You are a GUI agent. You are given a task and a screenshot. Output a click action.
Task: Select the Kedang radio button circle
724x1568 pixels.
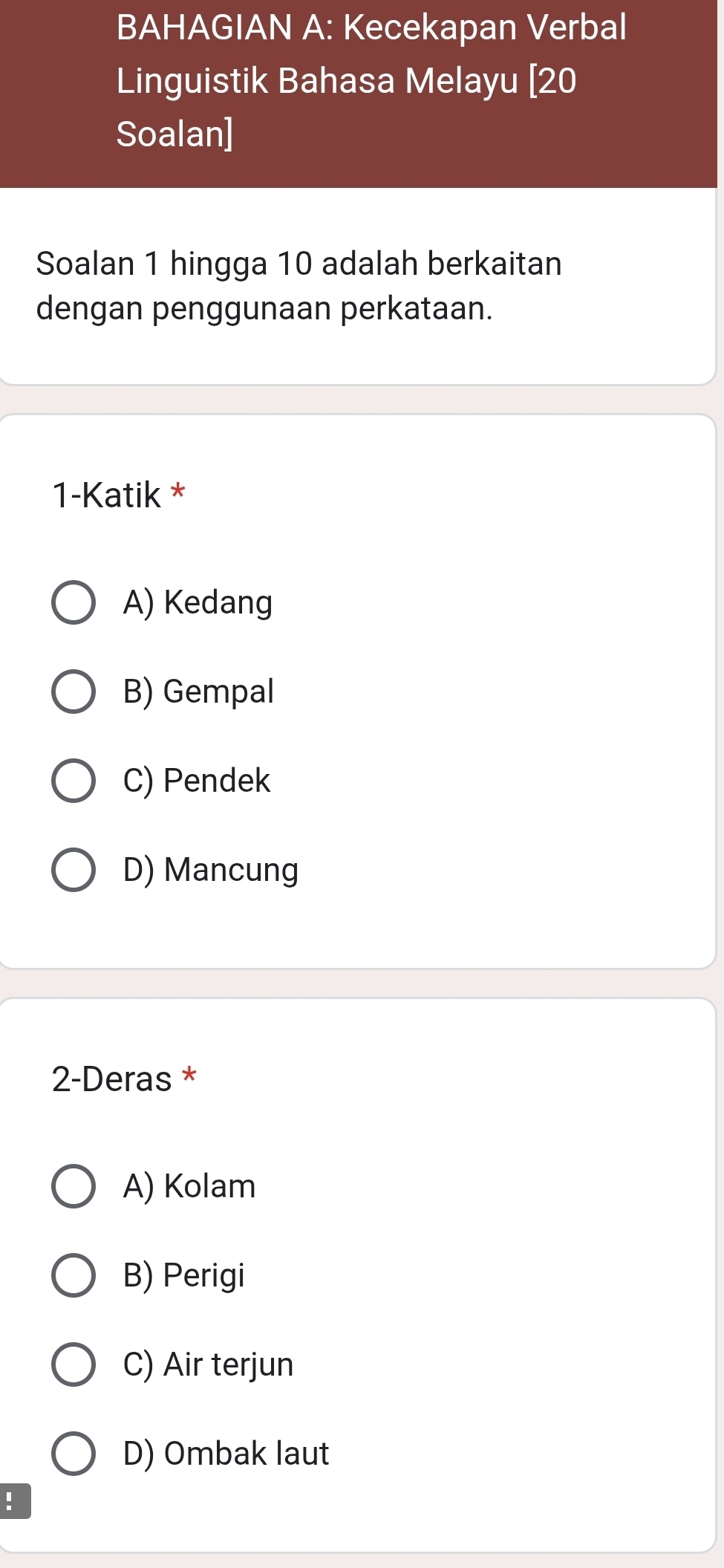(x=73, y=602)
